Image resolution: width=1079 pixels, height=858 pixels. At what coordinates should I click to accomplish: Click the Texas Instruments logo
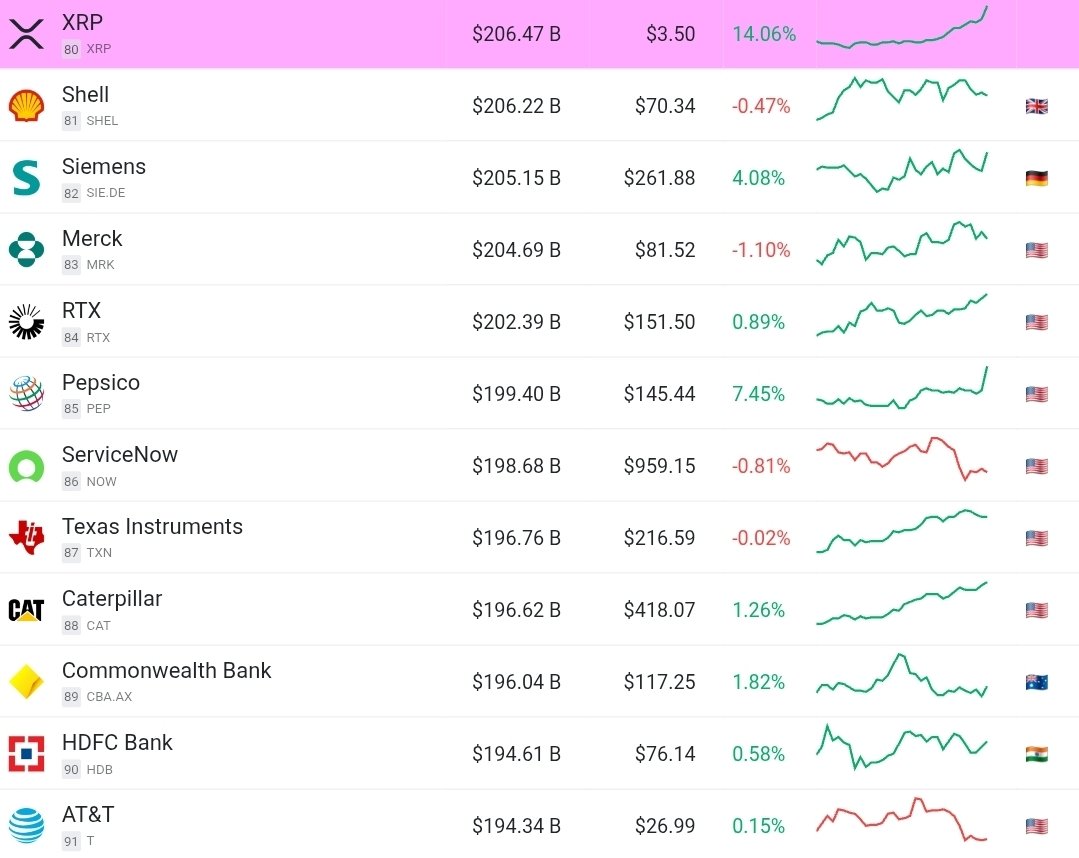(x=26, y=537)
